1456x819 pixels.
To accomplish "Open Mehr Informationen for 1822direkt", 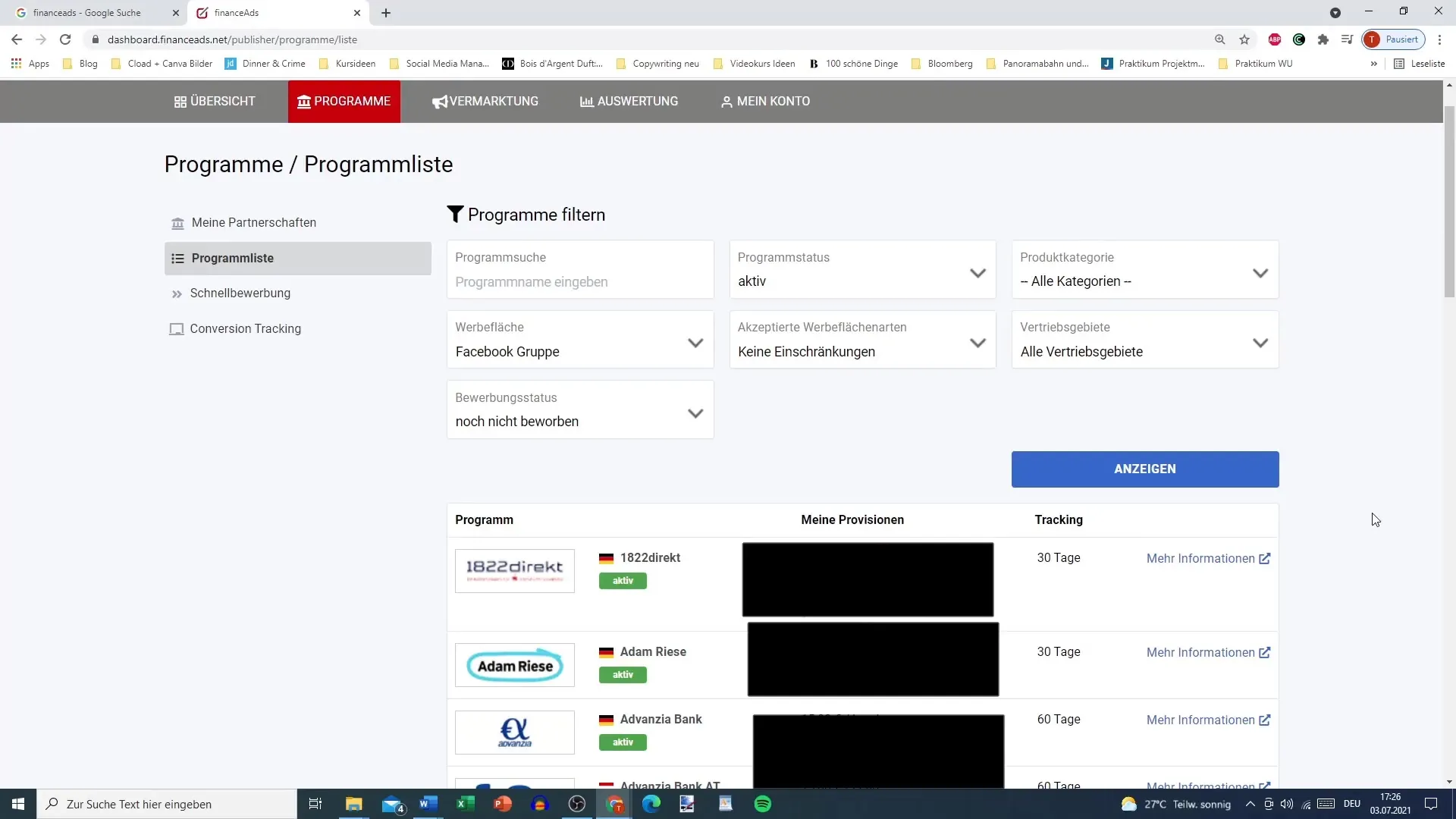I will [x=1208, y=558].
